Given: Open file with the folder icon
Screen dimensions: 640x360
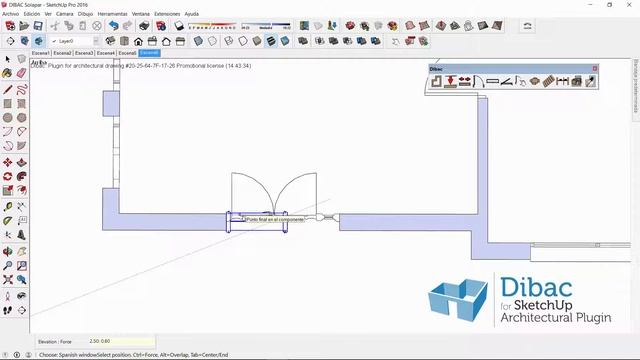Looking at the screenshot, I should tap(24, 26).
